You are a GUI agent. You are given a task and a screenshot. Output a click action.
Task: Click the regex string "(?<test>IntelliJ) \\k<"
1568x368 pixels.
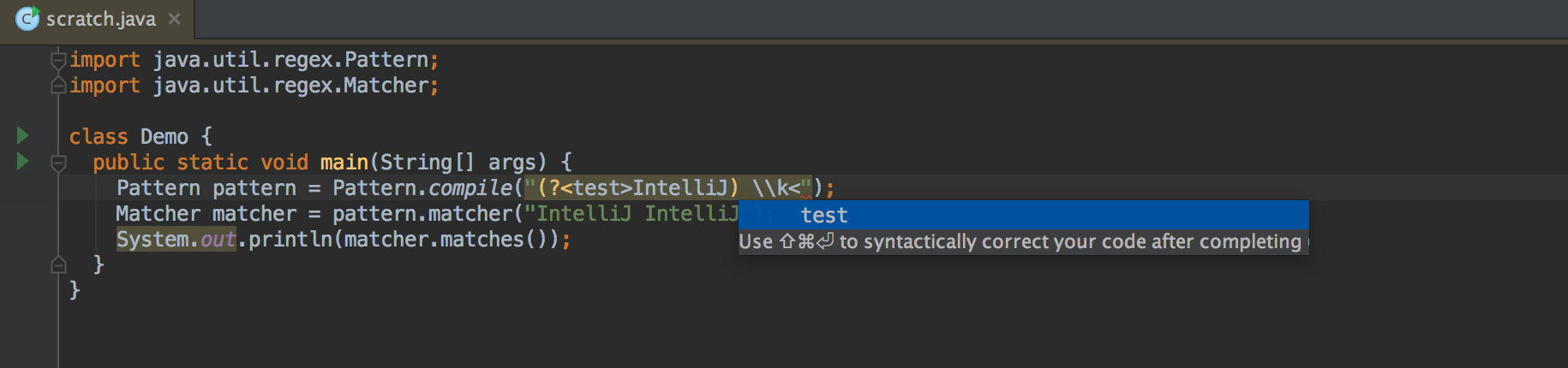point(667,187)
